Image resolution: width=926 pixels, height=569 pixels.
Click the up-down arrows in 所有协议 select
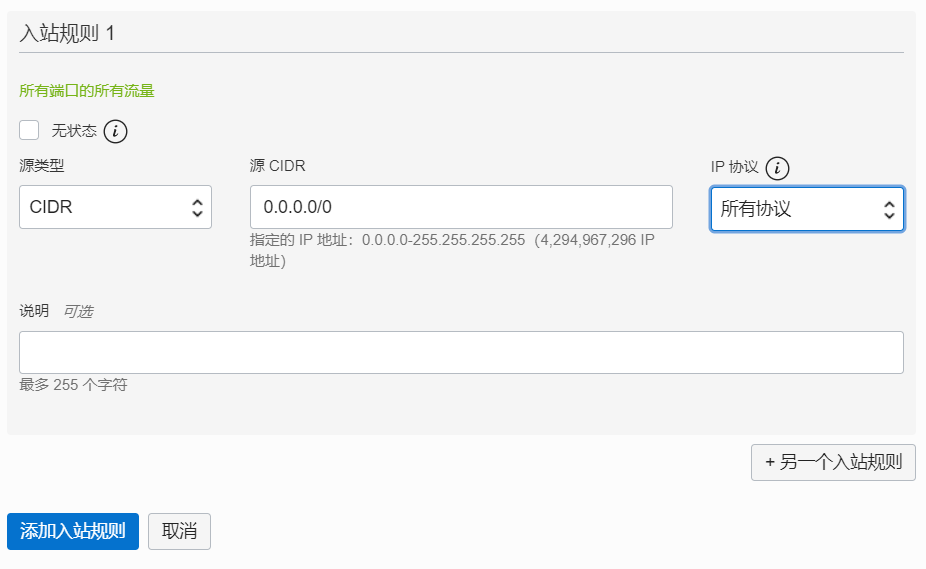point(889,209)
